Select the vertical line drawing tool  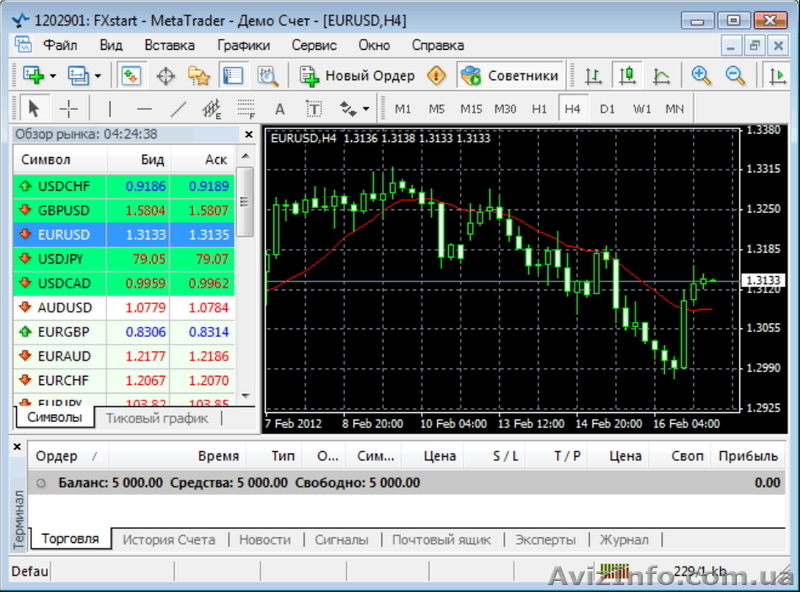coord(110,109)
